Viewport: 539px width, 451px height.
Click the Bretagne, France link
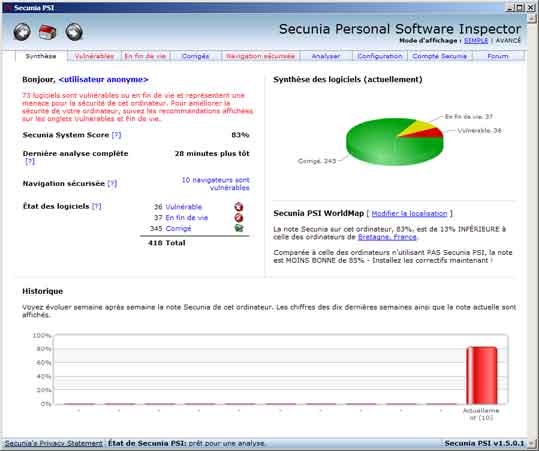click(387, 237)
